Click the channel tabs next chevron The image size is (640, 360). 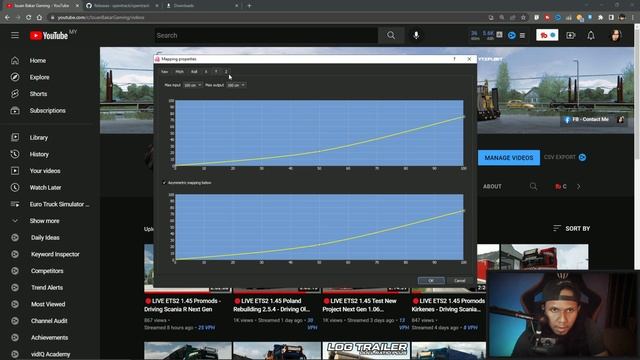coord(579,187)
